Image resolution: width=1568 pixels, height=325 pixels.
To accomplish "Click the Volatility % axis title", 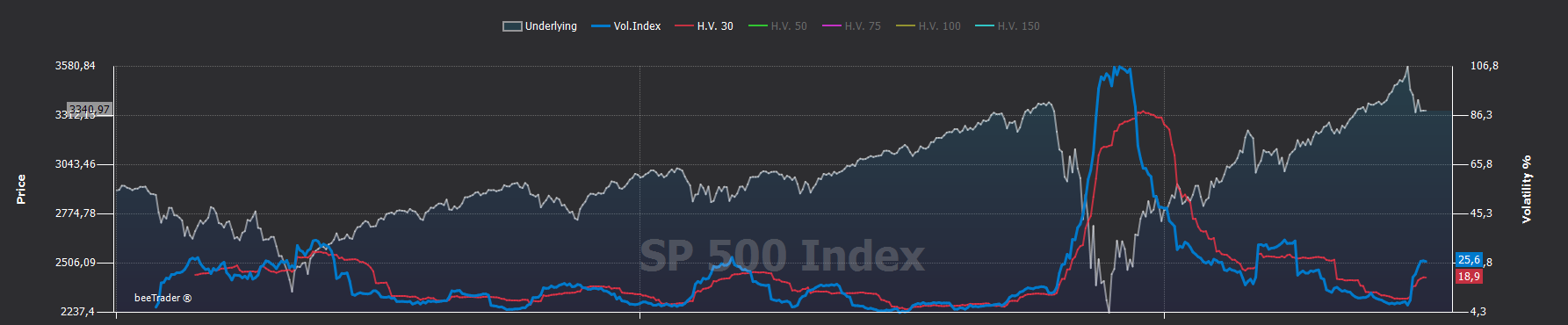I will (1527, 189).
